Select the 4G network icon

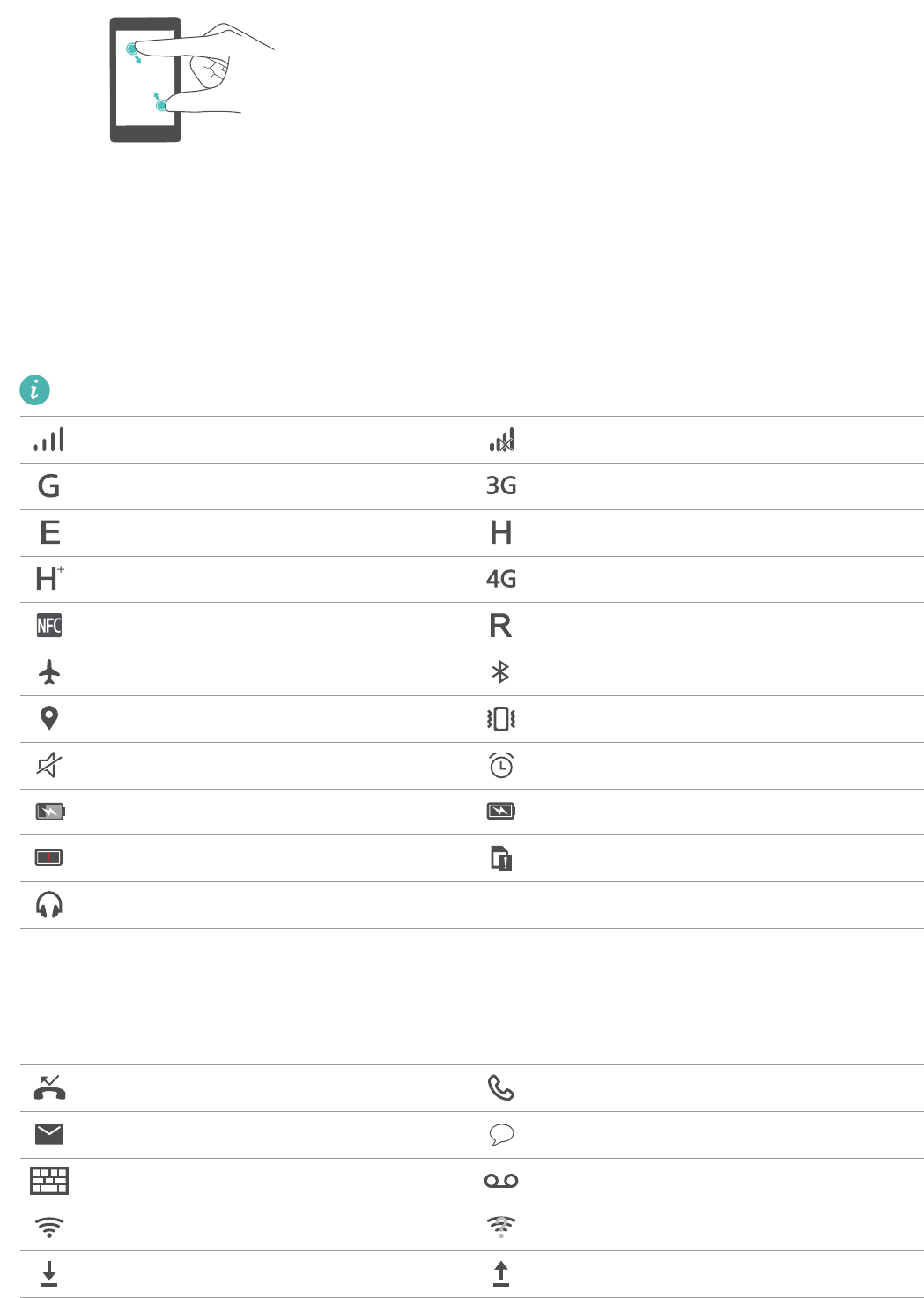pyautogui.click(x=500, y=579)
